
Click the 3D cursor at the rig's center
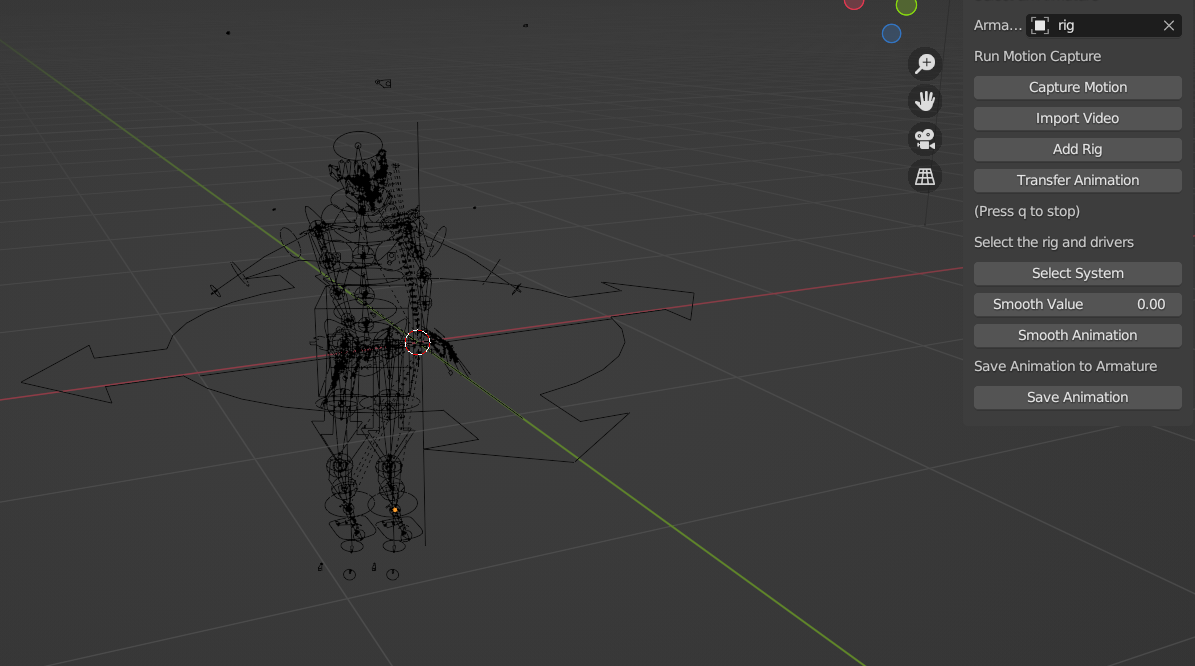(x=418, y=343)
